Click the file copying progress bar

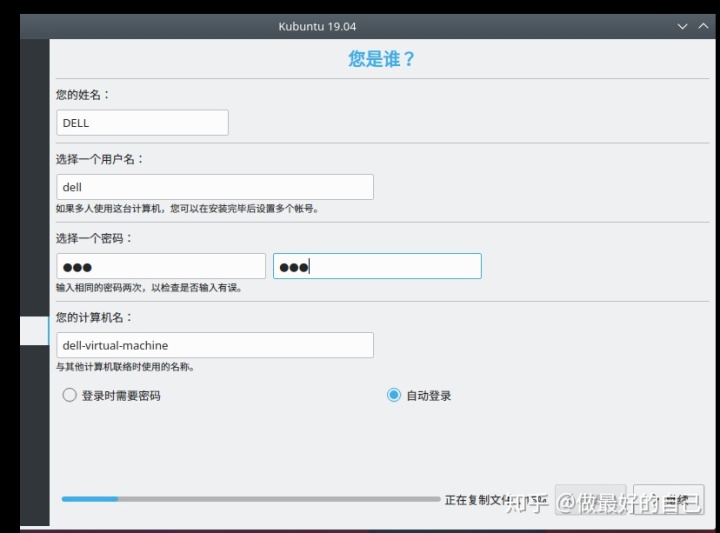(251, 499)
